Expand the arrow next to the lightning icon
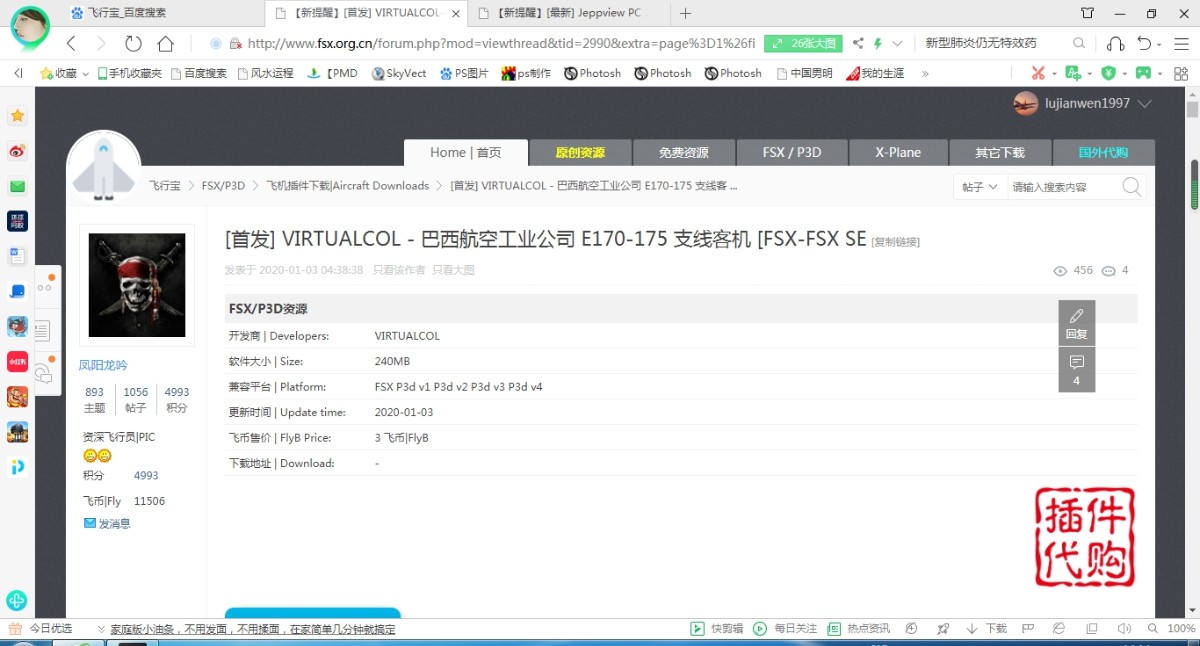The width and height of the screenshot is (1200, 646). (897, 44)
